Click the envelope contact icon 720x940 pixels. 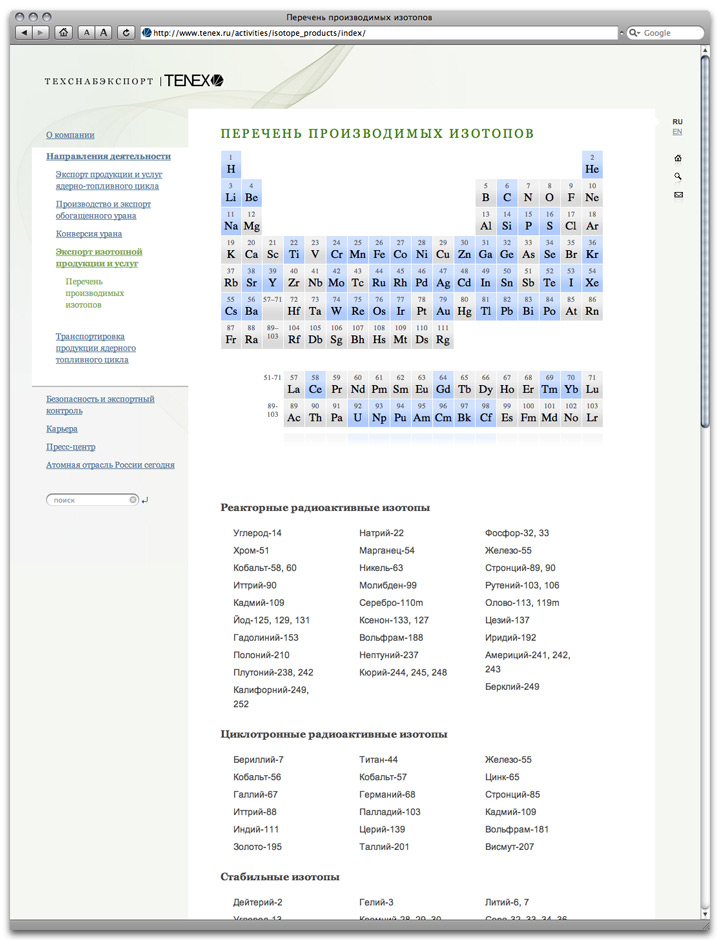point(678,195)
